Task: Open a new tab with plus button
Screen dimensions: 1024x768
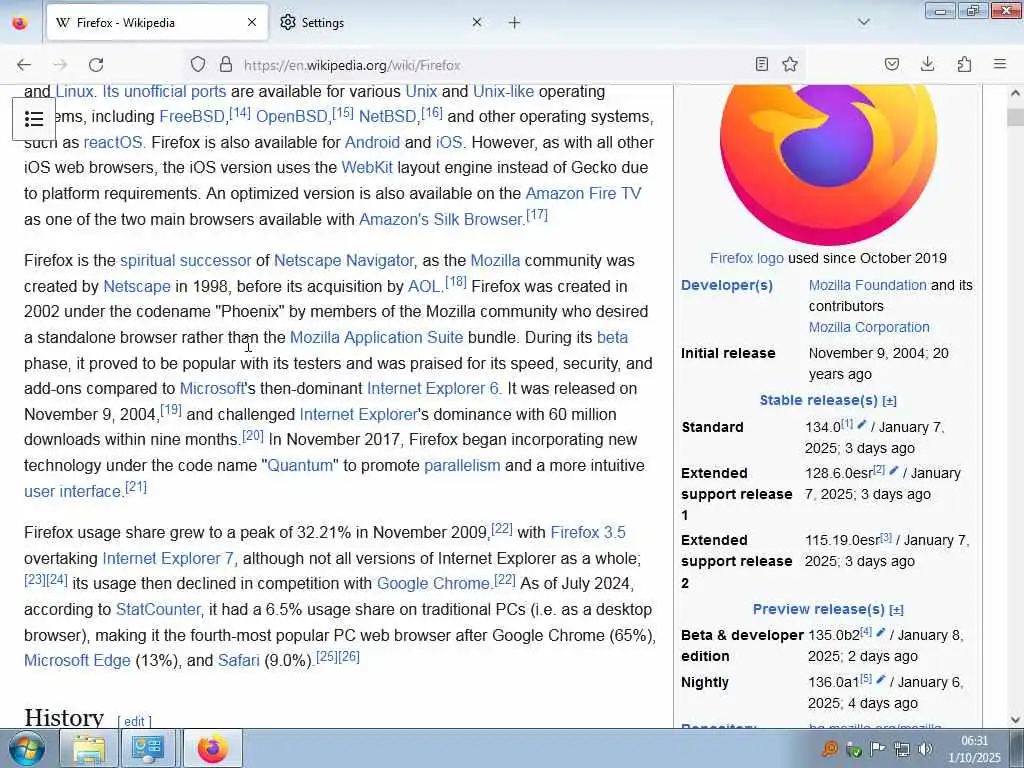Action: pos(515,23)
